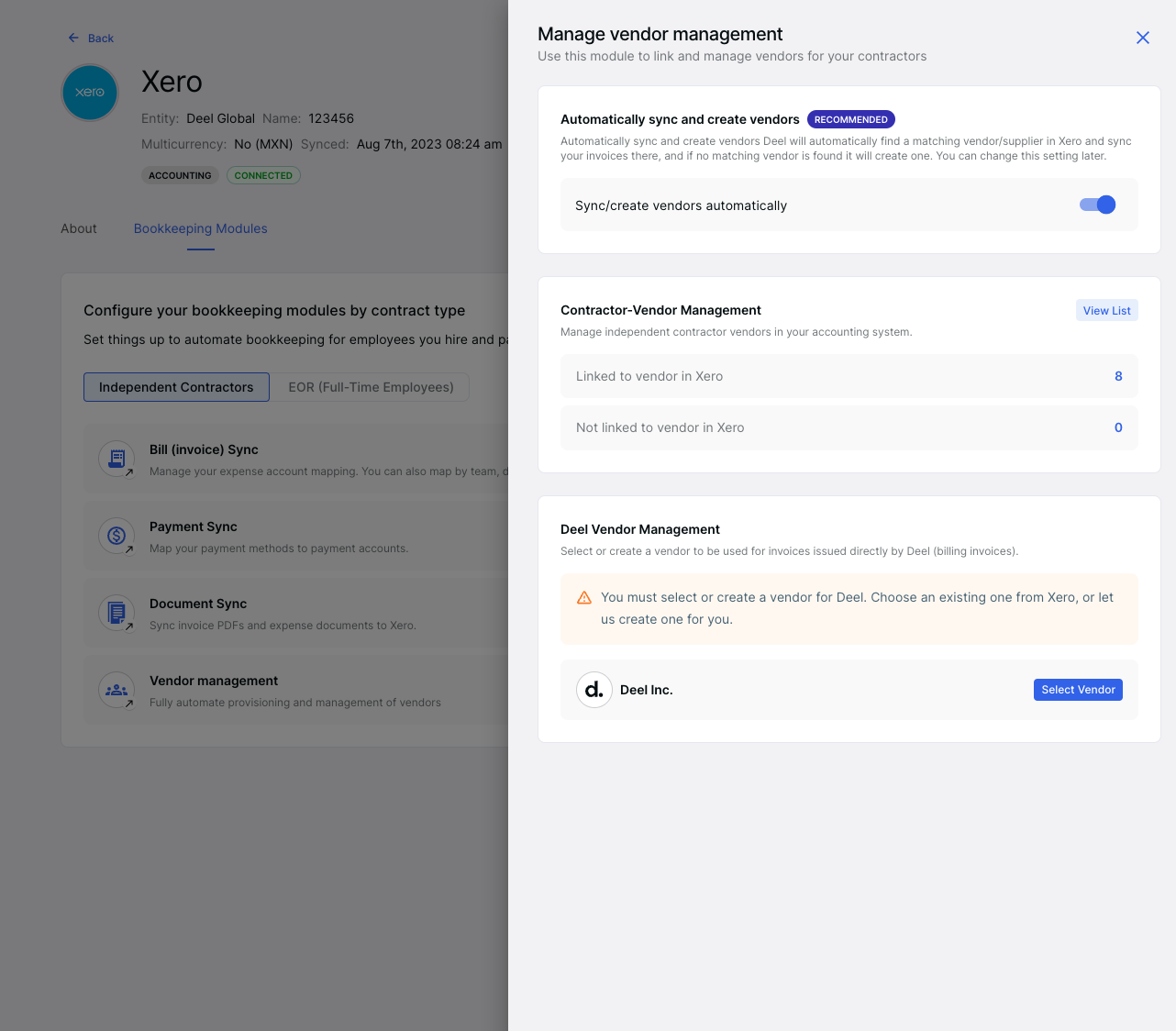The height and width of the screenshot is (1031, 1176).
Task: Open the Linked to vendor in Xero row
Action: point(849,376)
